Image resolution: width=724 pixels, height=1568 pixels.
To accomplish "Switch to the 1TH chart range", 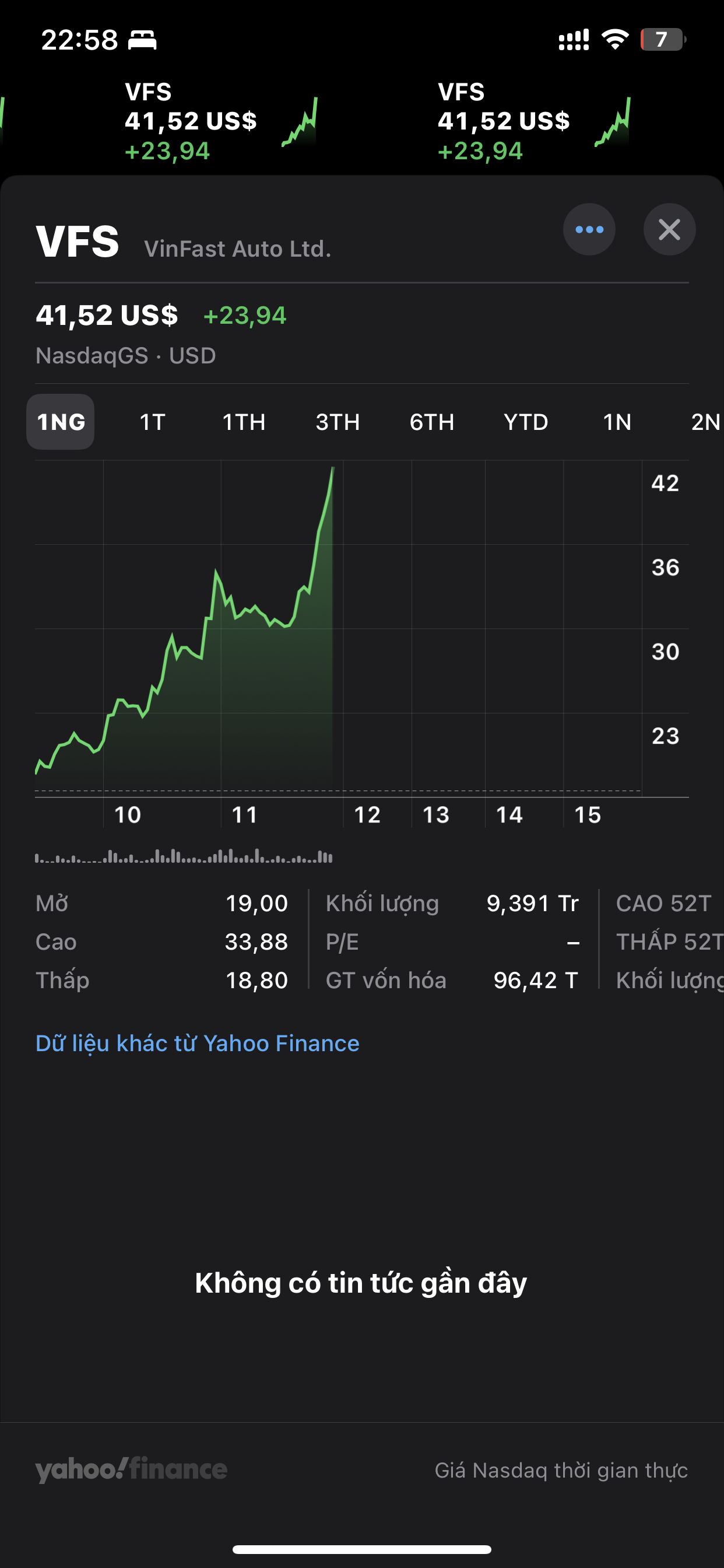I will pos(244,422).
